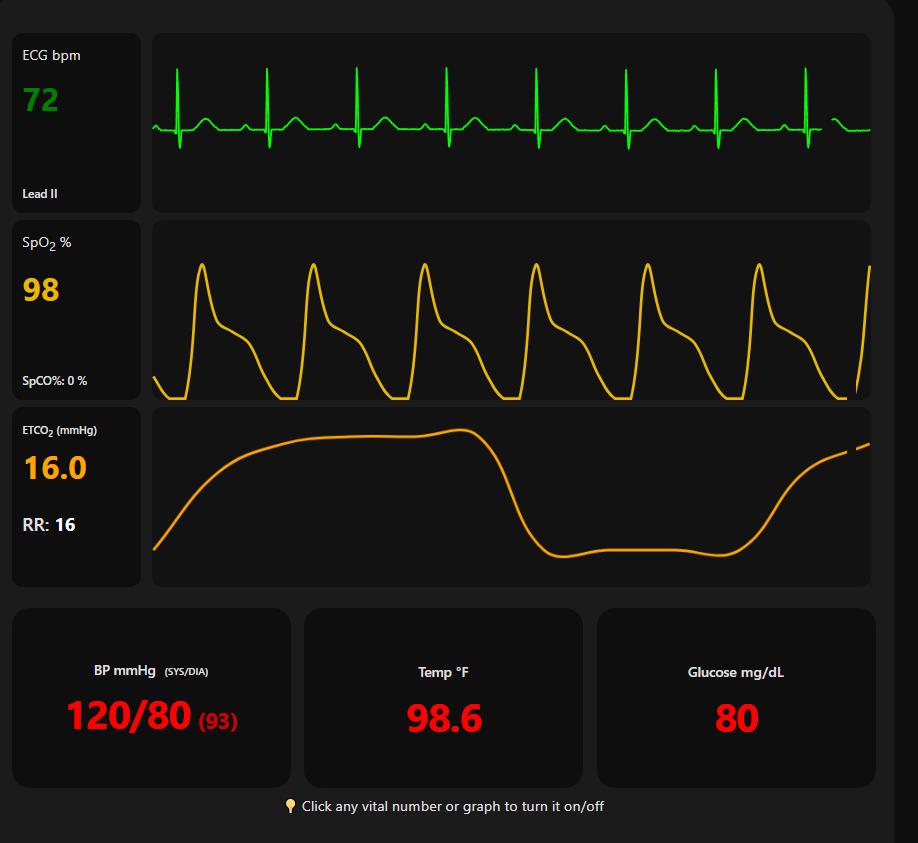
Task: Toggle the ETCO2 value 16.0
Action: click(x=55, y=468)
